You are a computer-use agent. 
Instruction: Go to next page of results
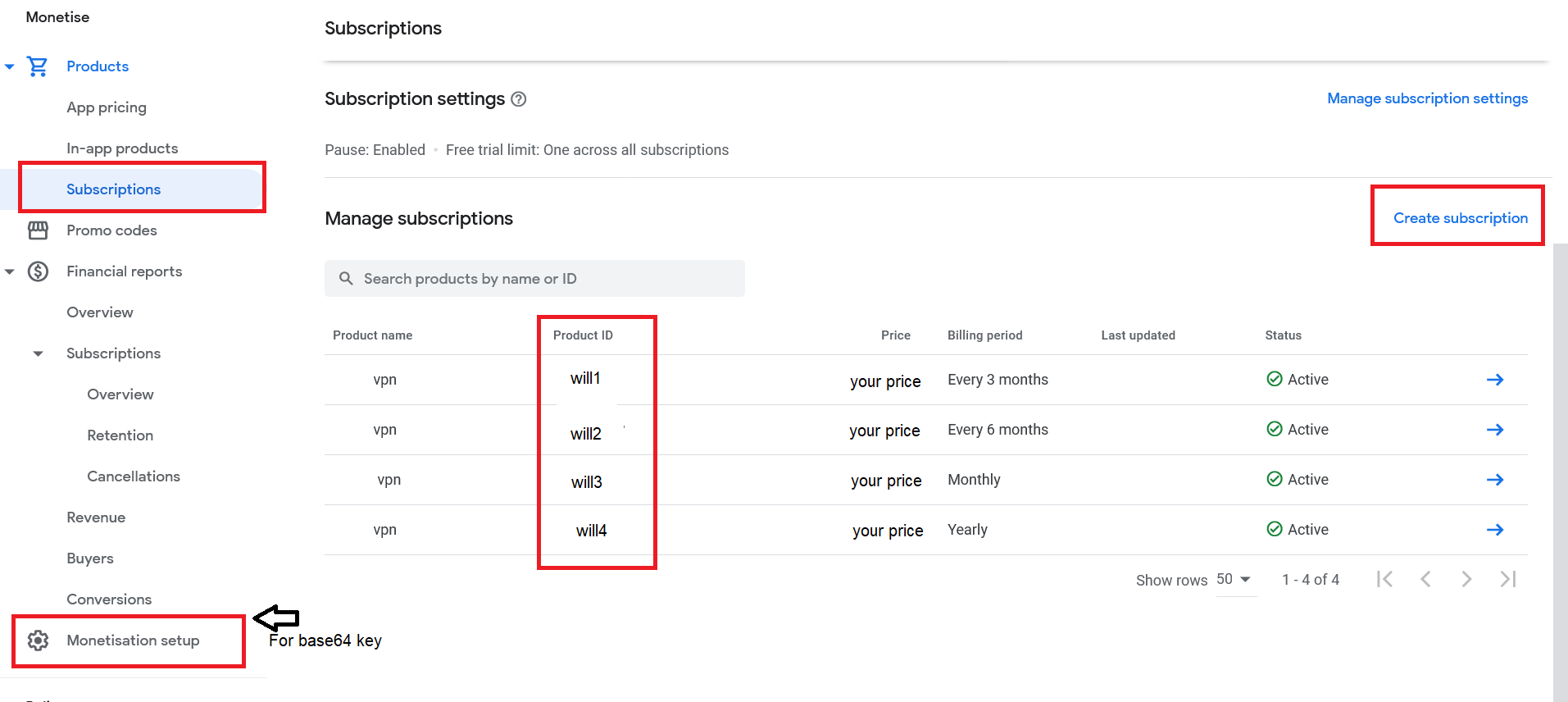[1466, 580]
